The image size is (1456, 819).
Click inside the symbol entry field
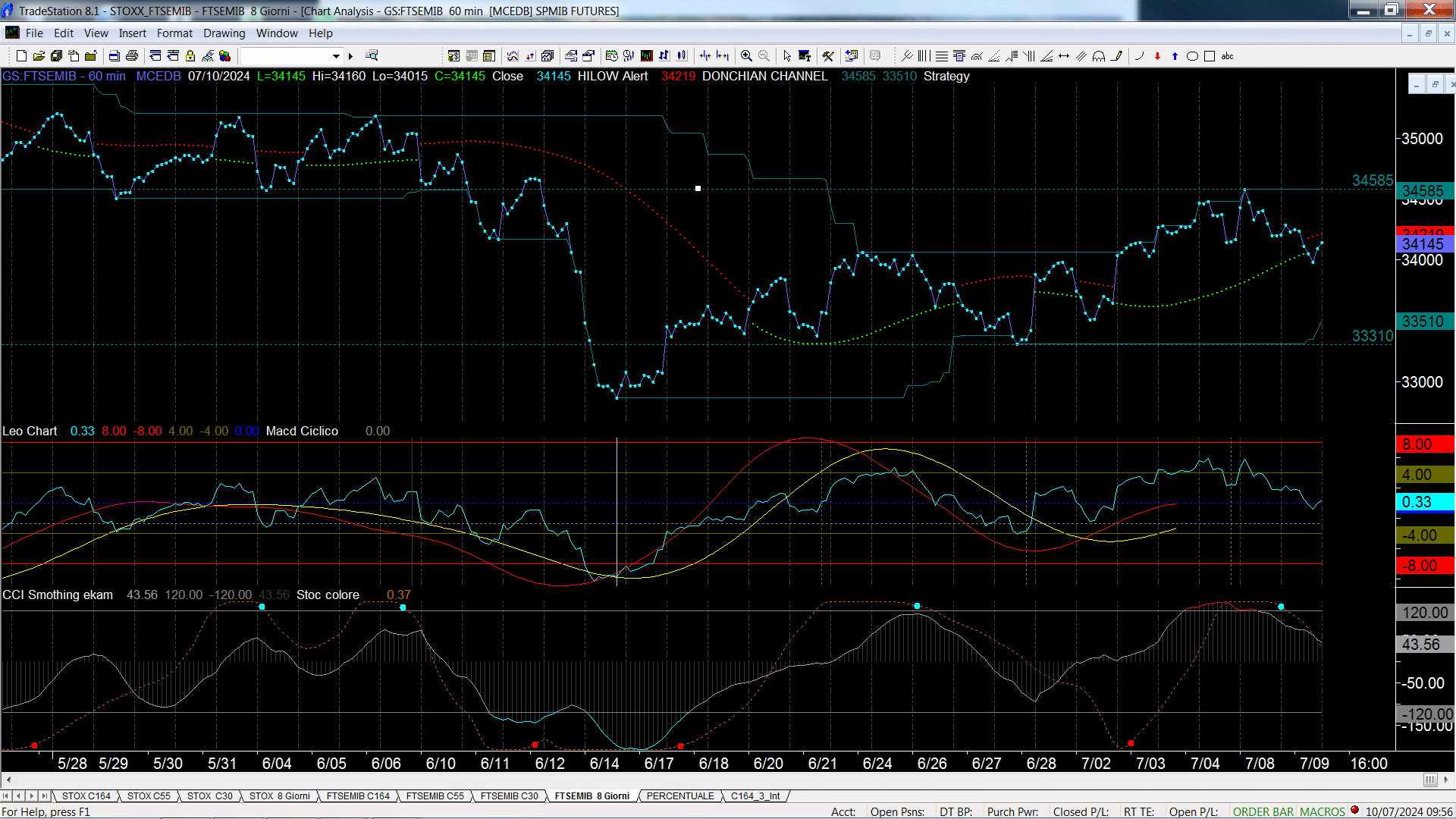pyautogui.click(x=285, y=56)
